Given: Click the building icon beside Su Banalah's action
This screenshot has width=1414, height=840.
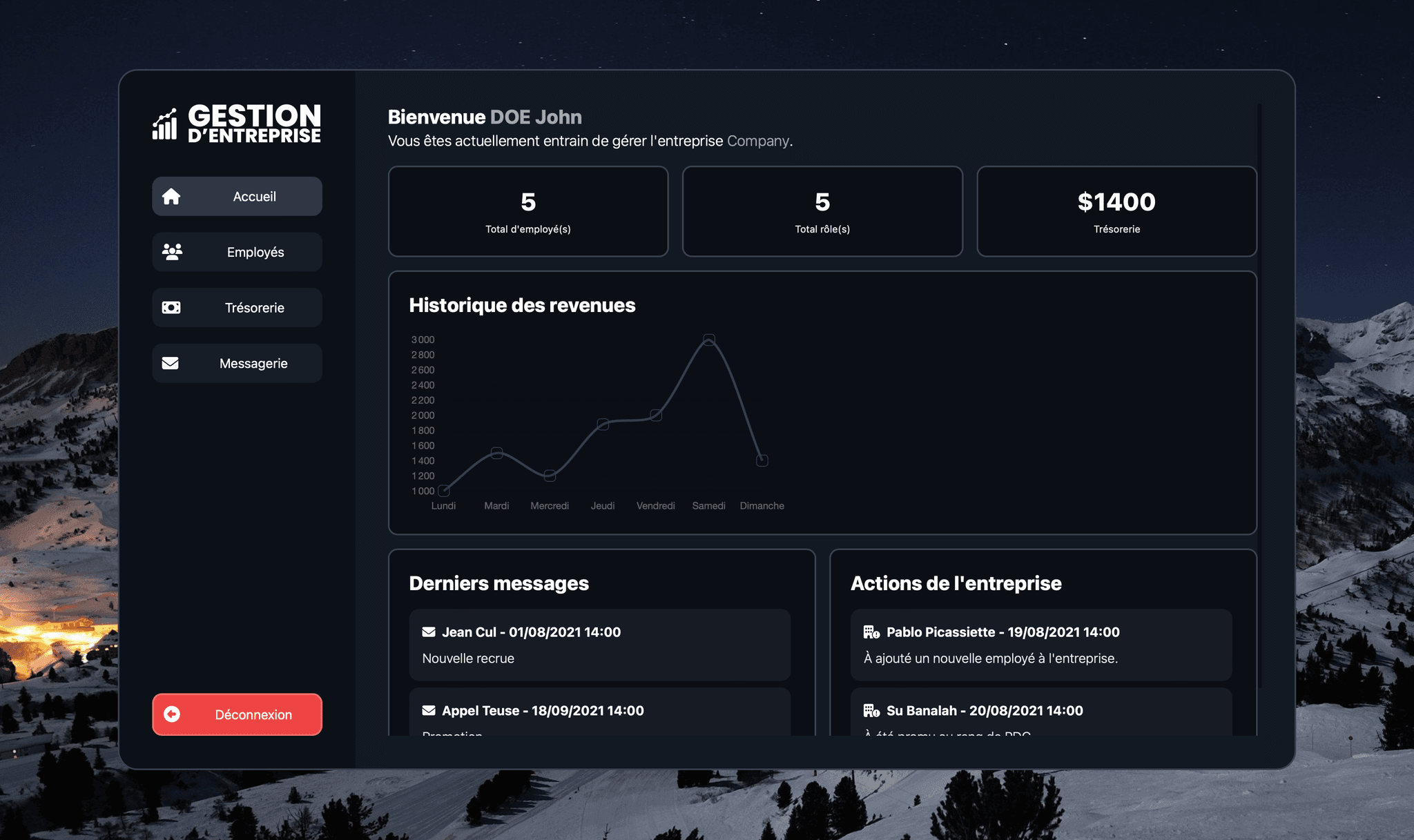Looking at the screenshot, I should pyautogui.click(x=871, y=710).
